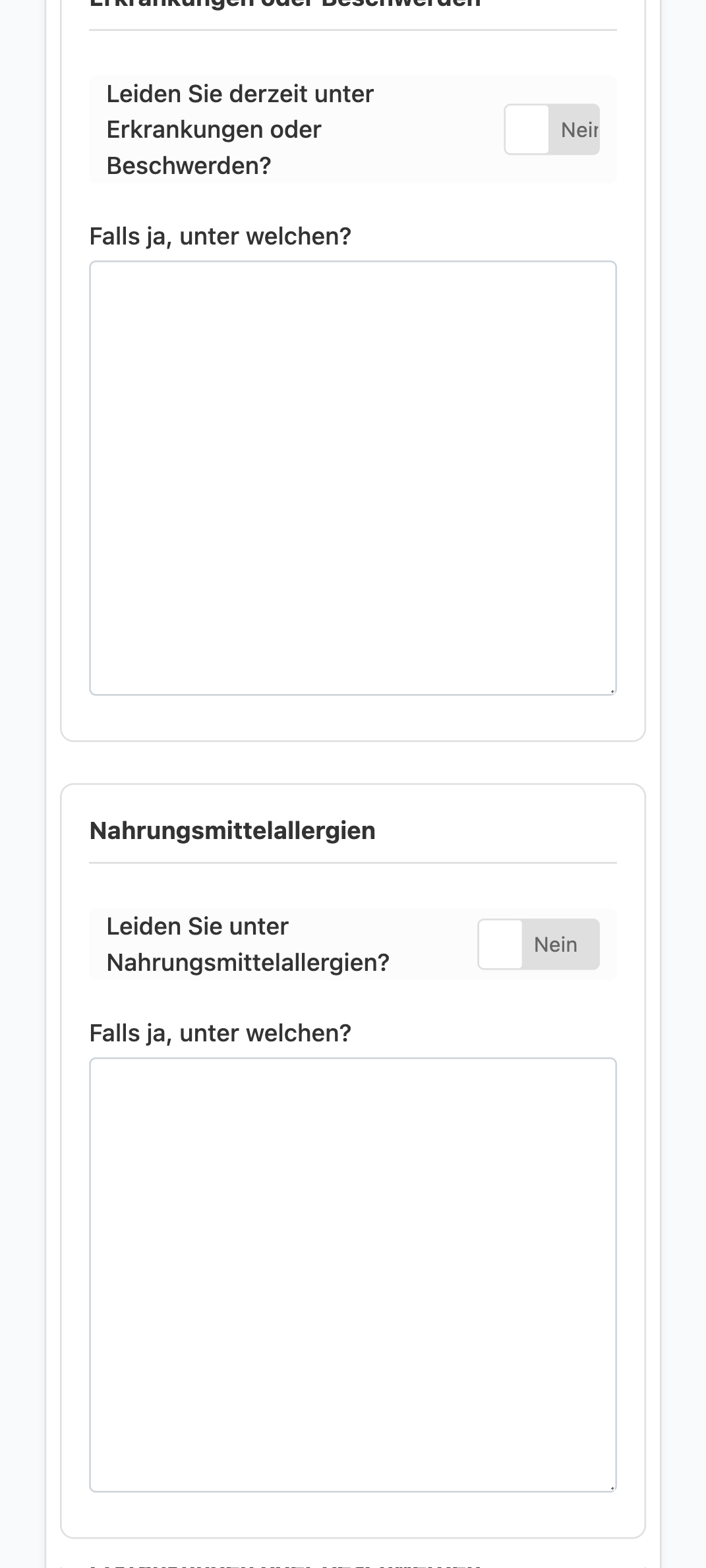Click the partially visible heading at page bottom
Viewport: 706px width, 1568px height.
285,1565
